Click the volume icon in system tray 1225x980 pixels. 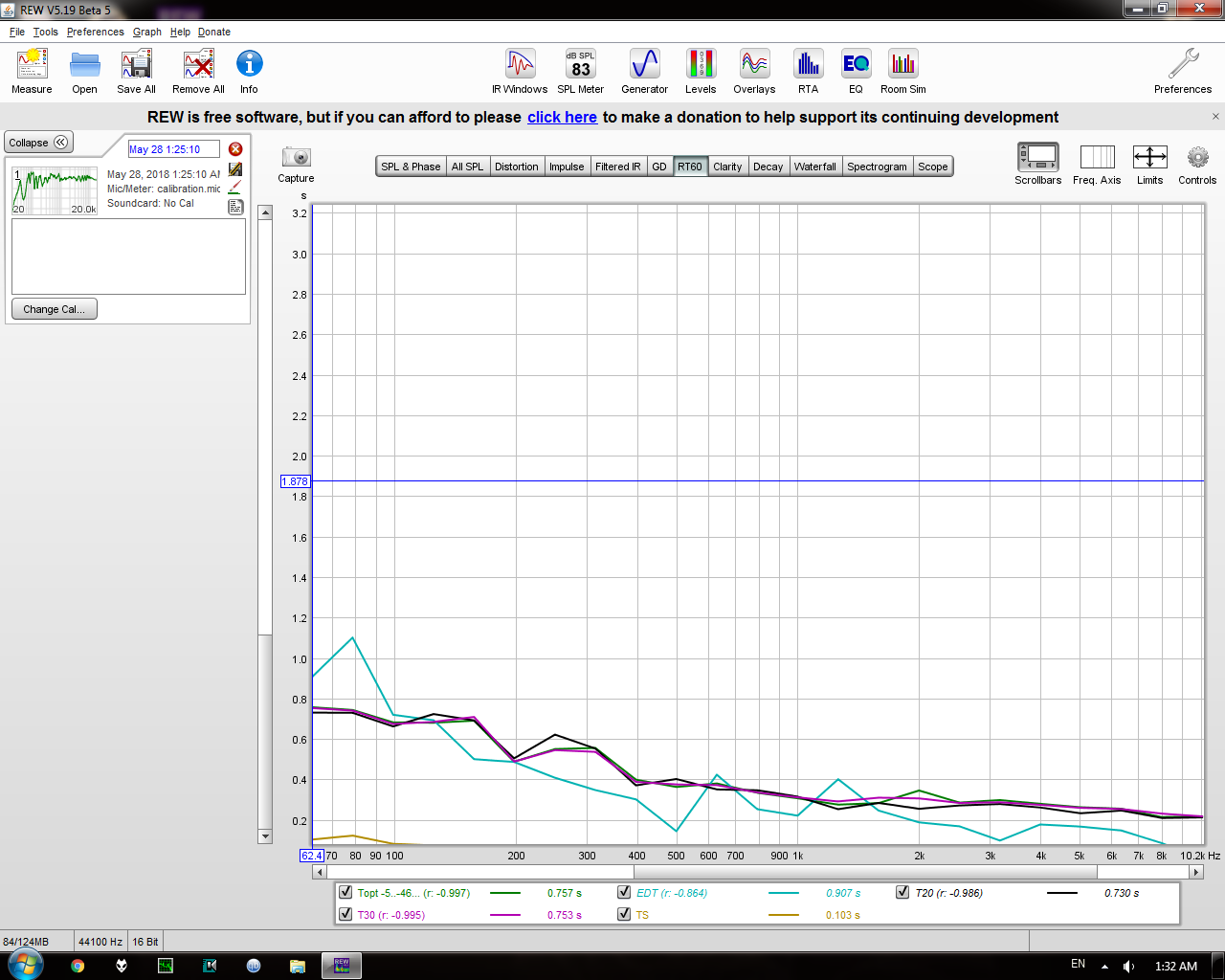pyautogui.click(x=1129, y=966)
